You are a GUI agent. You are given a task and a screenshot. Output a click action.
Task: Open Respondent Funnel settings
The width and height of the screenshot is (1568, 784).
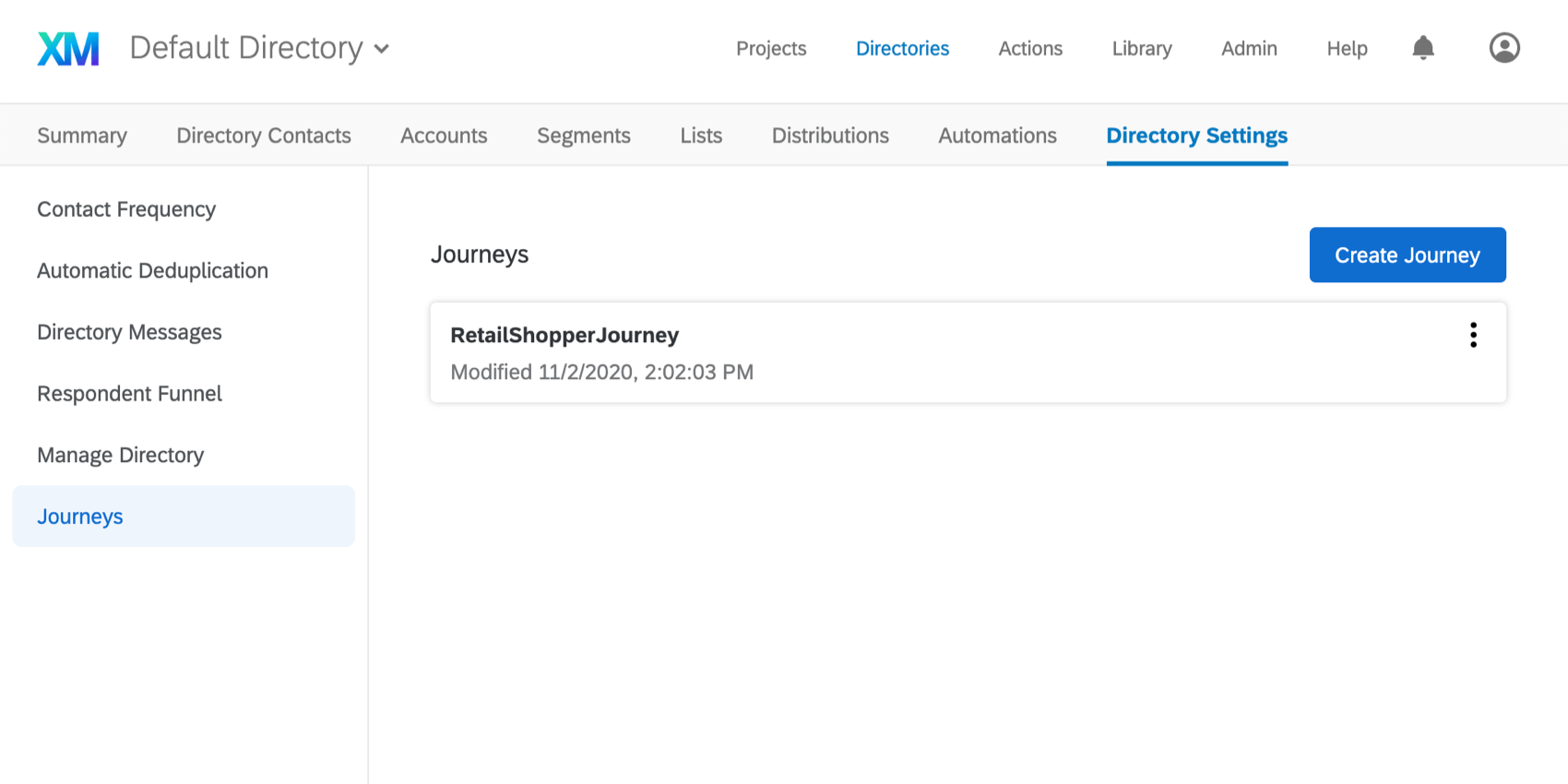(129, 394)
